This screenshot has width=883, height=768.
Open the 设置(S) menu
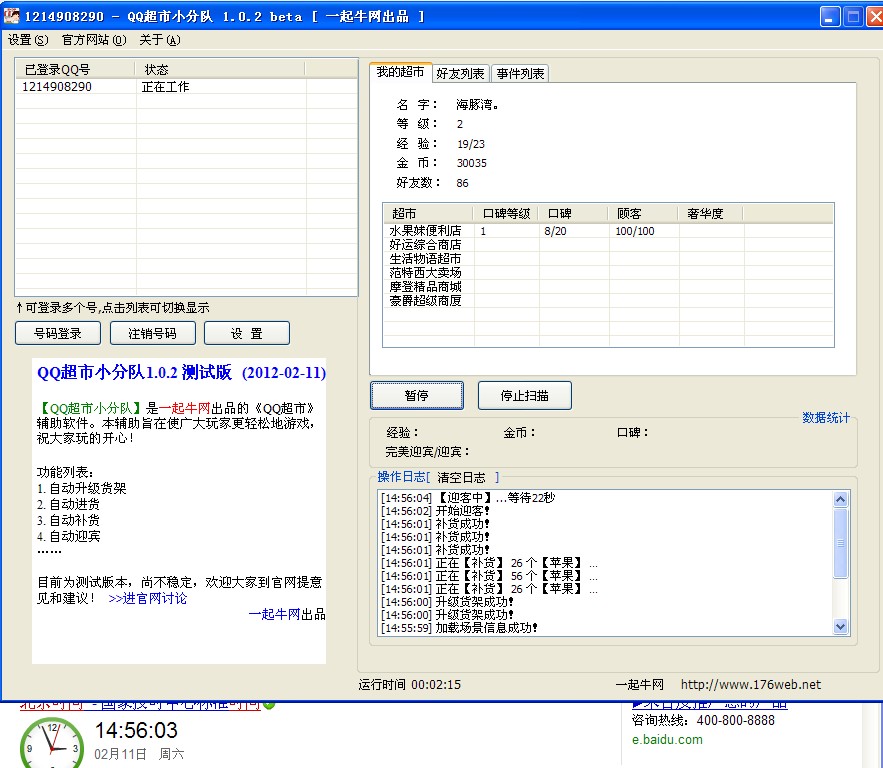(x=28, y=40)
